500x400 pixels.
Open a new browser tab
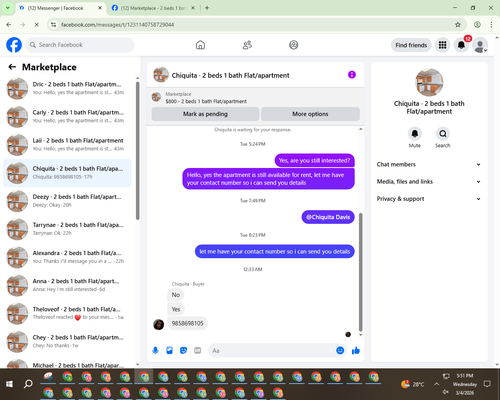[x=207, y=8]
